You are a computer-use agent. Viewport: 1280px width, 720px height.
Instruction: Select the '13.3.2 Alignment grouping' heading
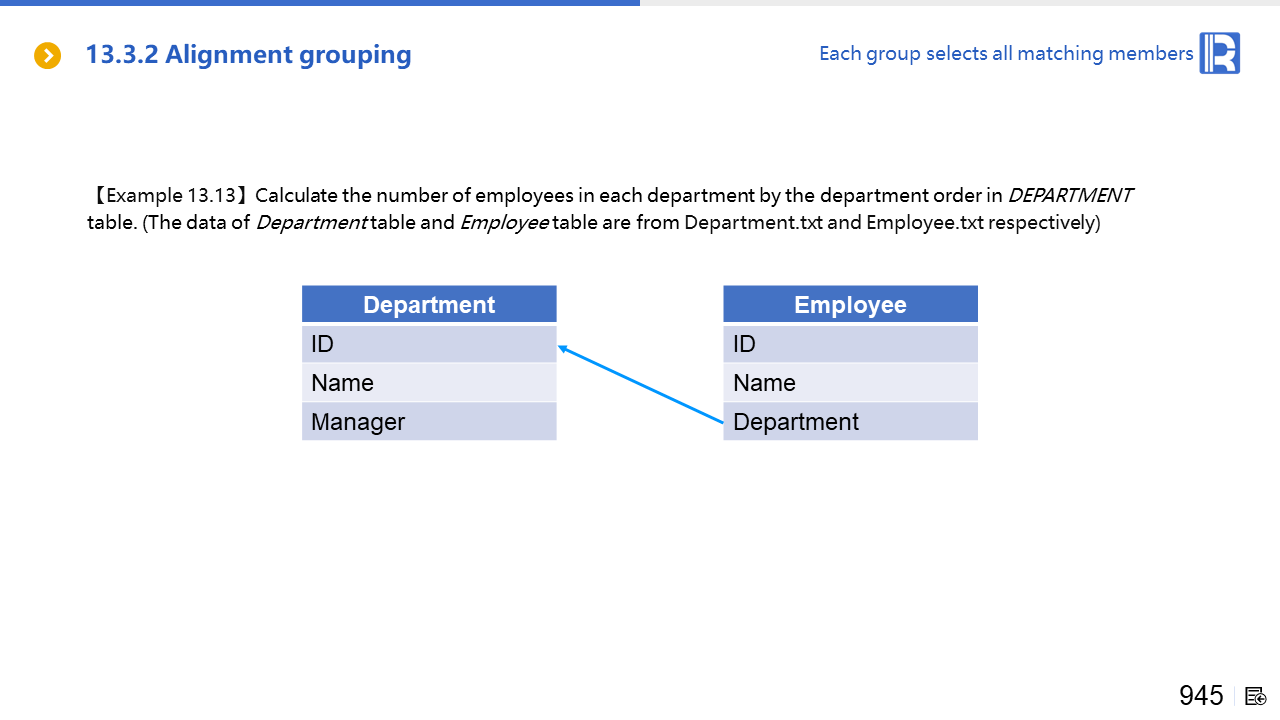248,55
